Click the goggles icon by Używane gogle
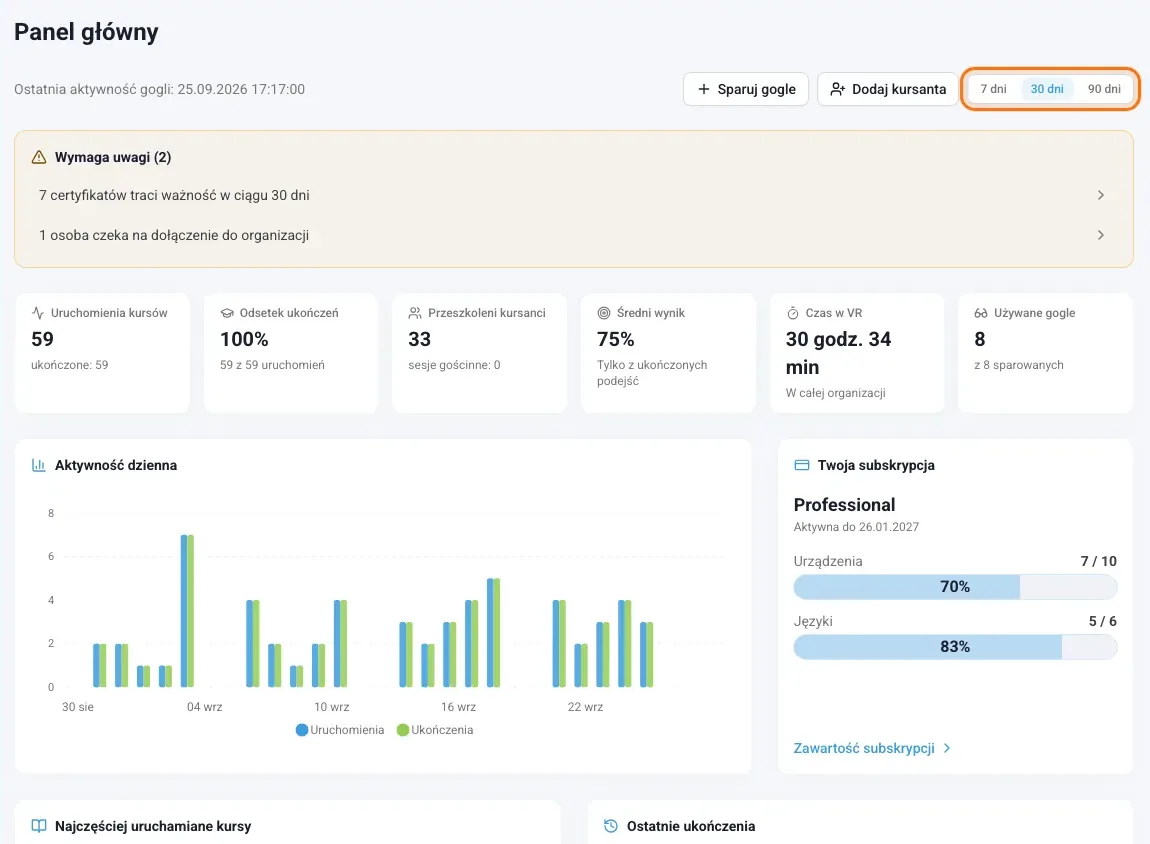This screenshot has height=844, width=1150. click(981, 313)
